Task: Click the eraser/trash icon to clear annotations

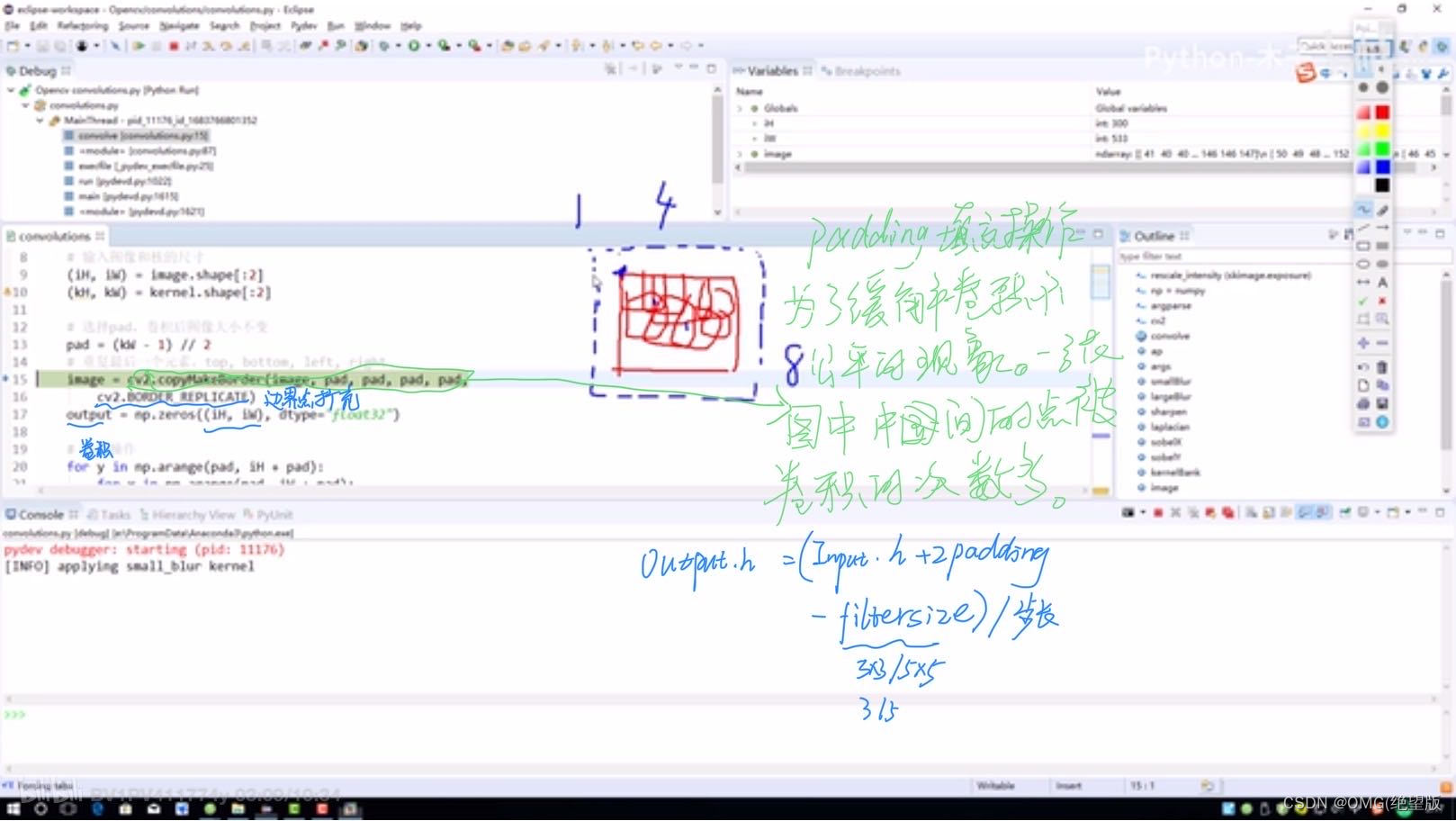Action: pos(1382,366)
